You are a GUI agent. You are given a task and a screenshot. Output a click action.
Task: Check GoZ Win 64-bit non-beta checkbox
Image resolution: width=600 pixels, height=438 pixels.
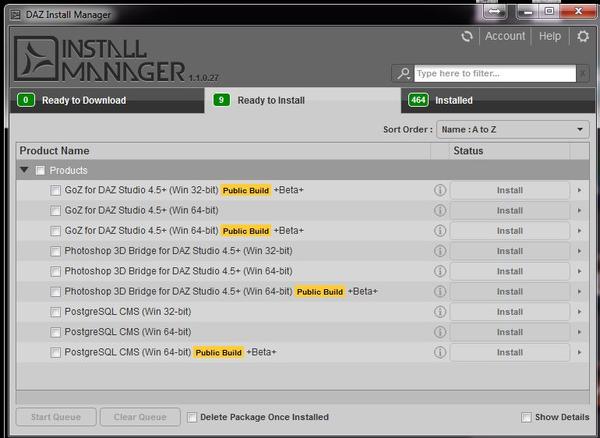point(55,210)
